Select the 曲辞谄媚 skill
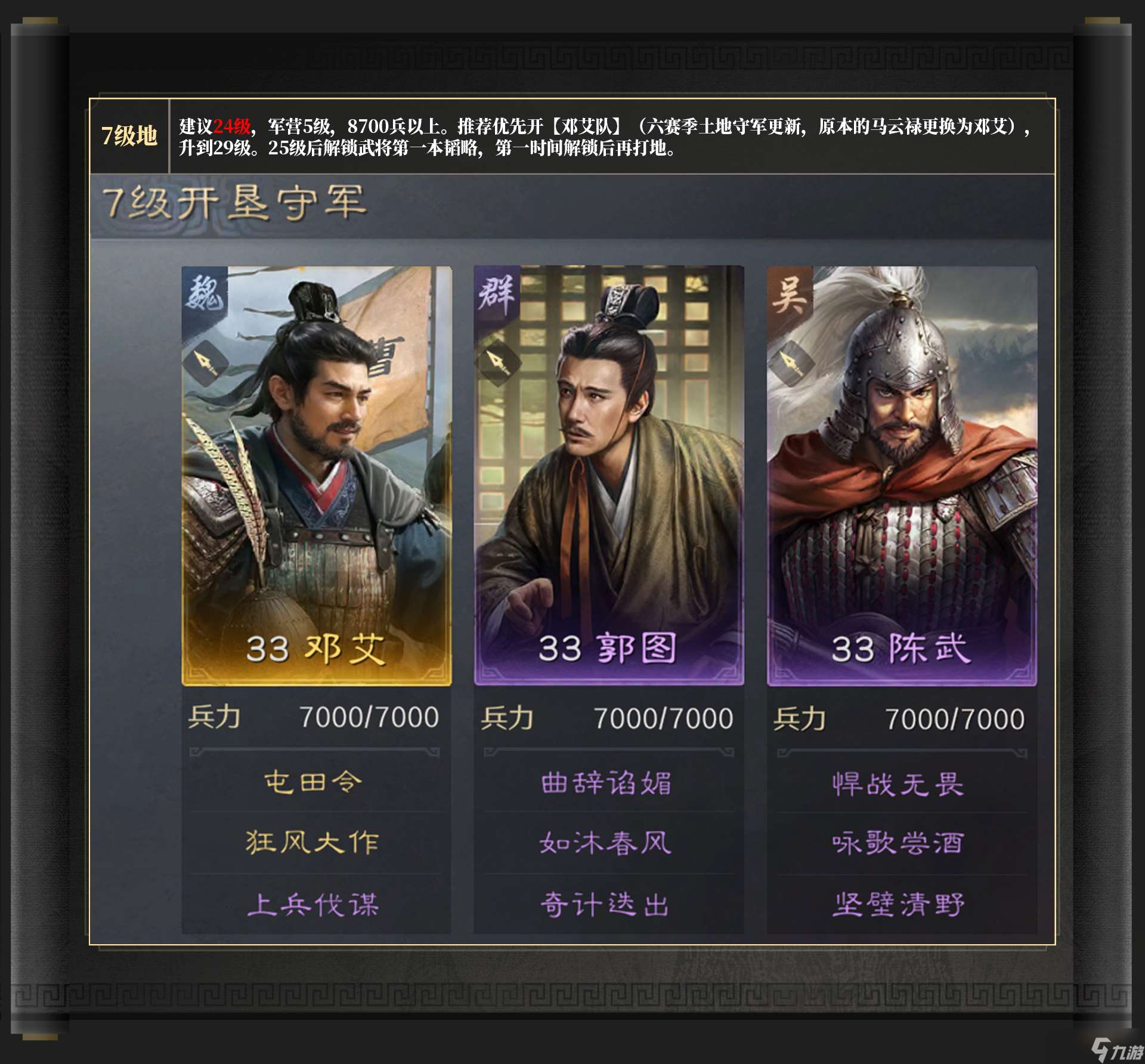This screenshot has height=1064, width=1145. [606, 783]
